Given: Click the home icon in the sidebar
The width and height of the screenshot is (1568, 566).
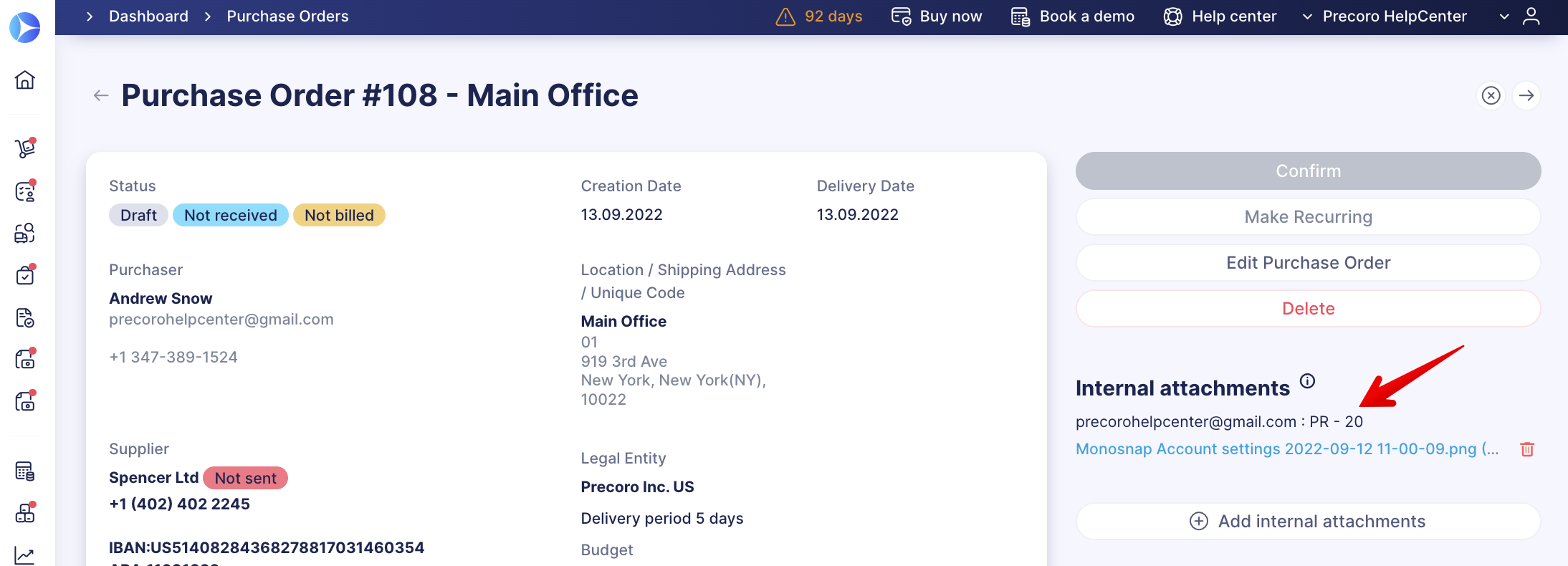Looking at the screenshot, I should [x=25, y=80].
